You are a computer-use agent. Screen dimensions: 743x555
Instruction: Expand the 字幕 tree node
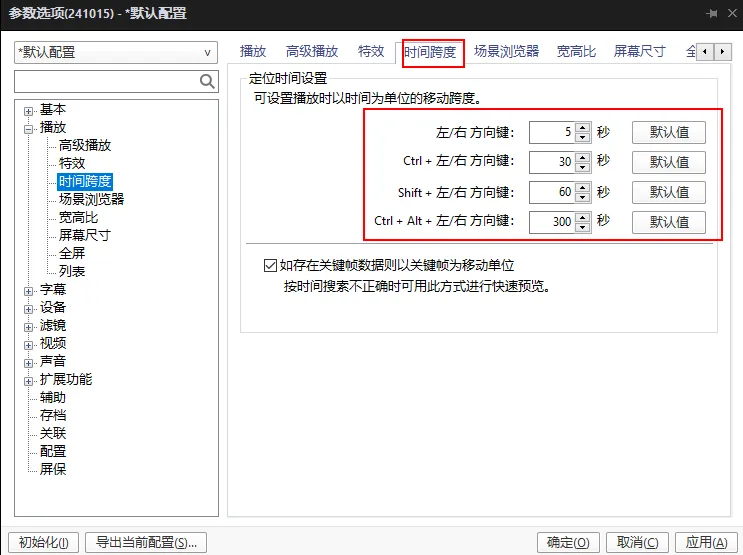(x=29, y=290)
